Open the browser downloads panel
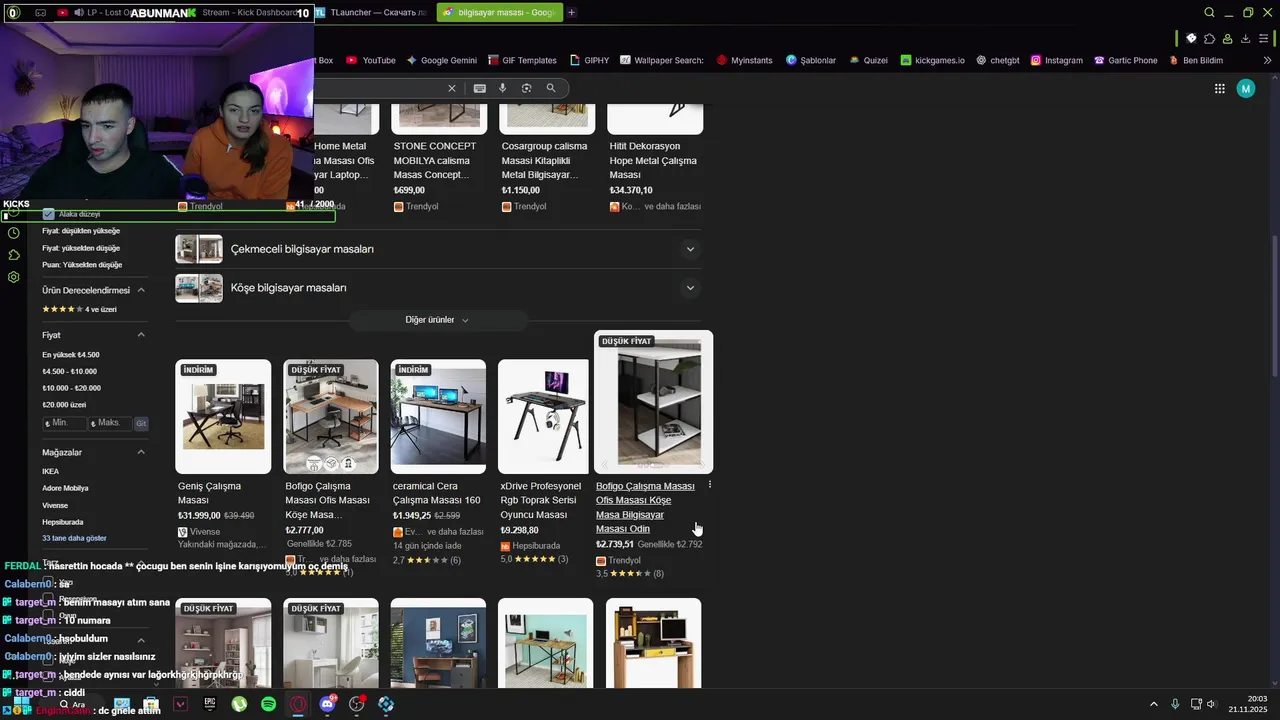This screenshot has width=1280, height=720. (1246, 38)
